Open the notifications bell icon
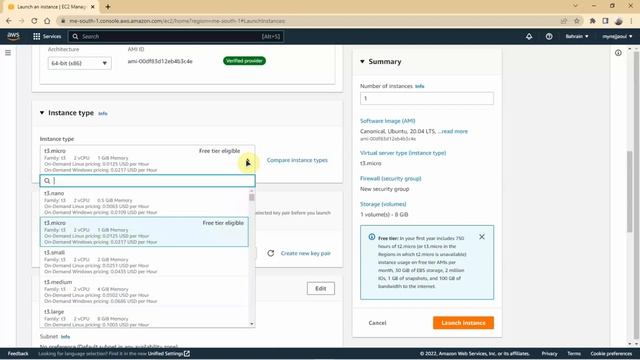This screenshot has height=360, width=640. 529,36
